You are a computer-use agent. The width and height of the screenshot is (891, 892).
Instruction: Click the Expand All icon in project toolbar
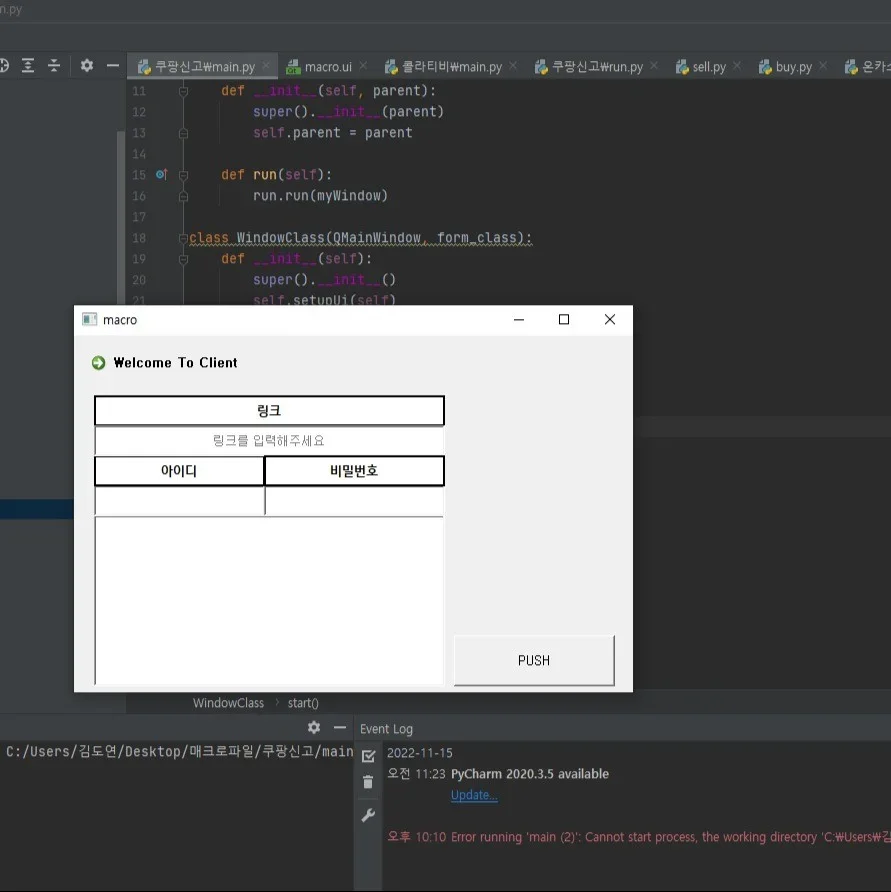click(x=27, y=65)
